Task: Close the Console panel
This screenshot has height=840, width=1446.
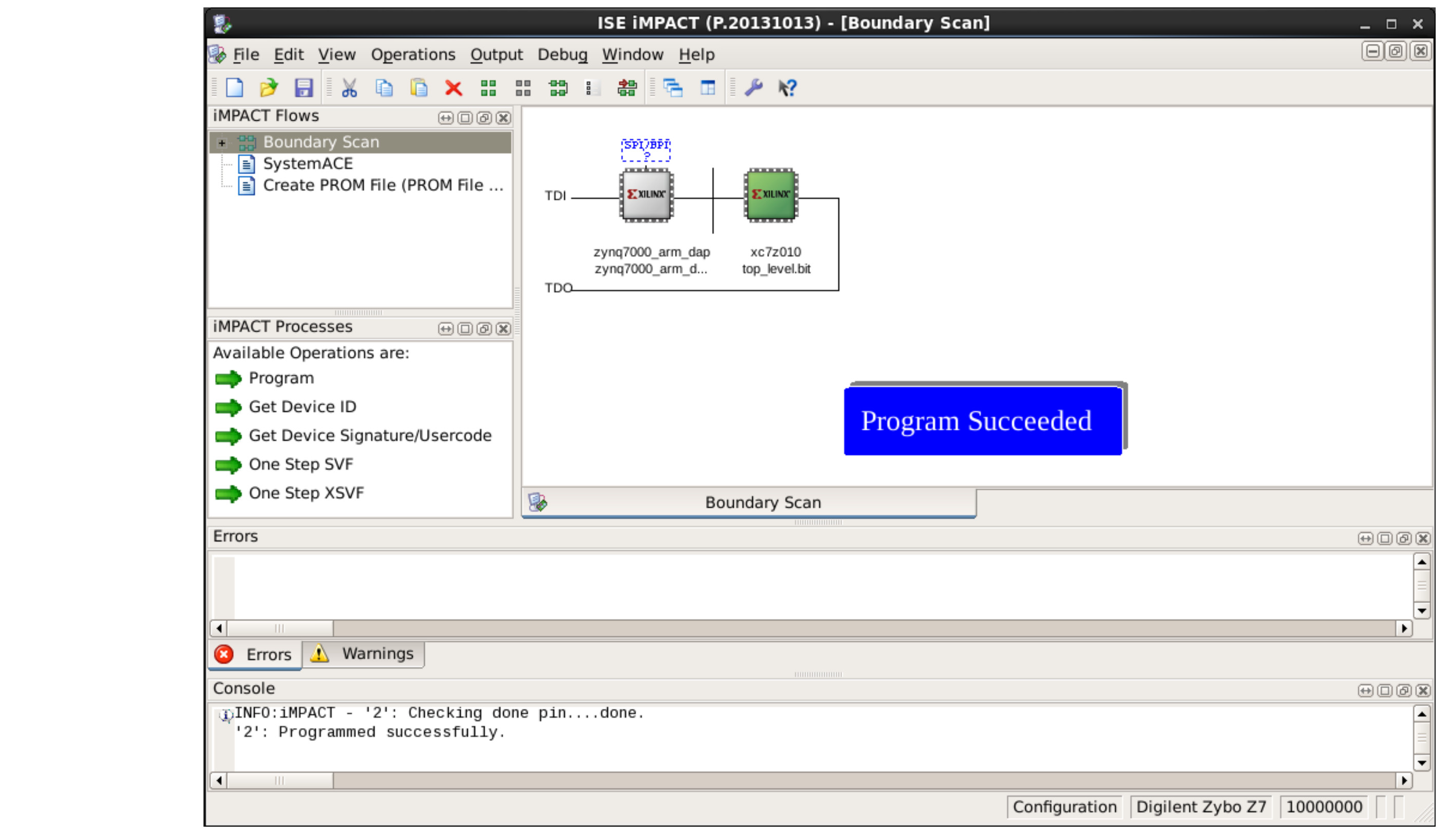Action: click(x=1423, y=692)
